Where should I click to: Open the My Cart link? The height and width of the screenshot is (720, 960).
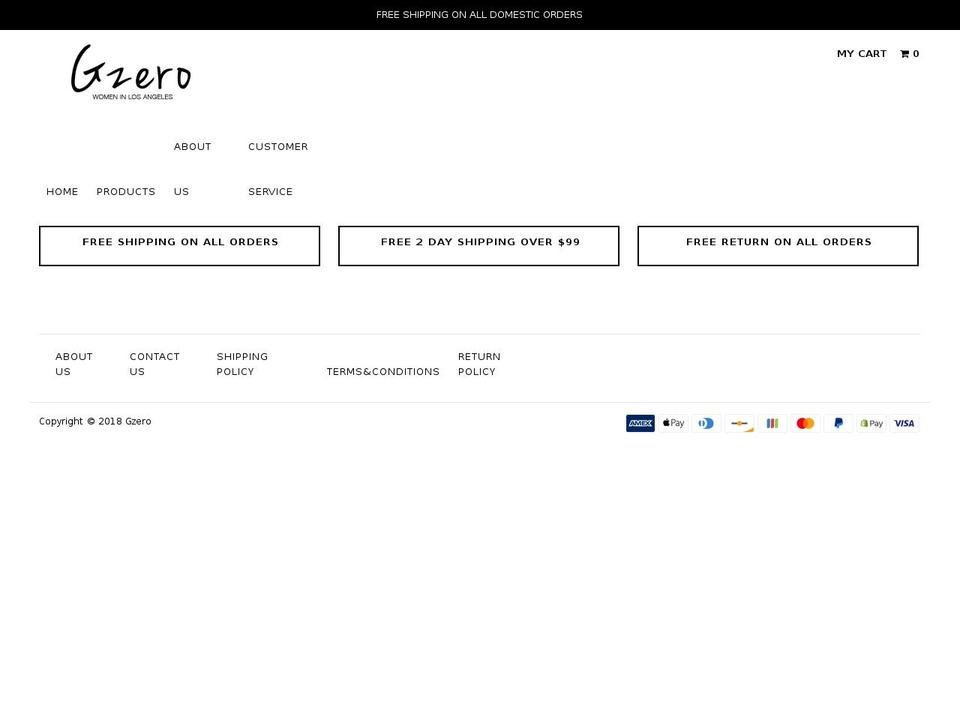click(861, 54)
